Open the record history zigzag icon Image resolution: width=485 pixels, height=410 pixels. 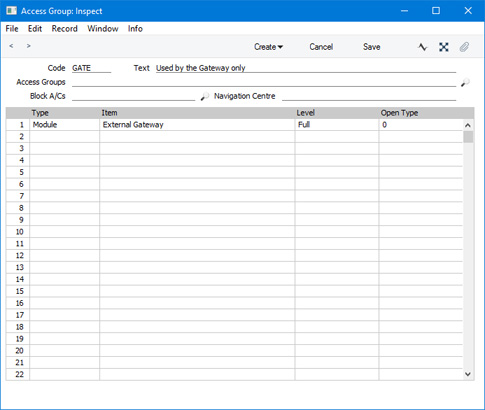pyautogui.click(x=423, y=47)
